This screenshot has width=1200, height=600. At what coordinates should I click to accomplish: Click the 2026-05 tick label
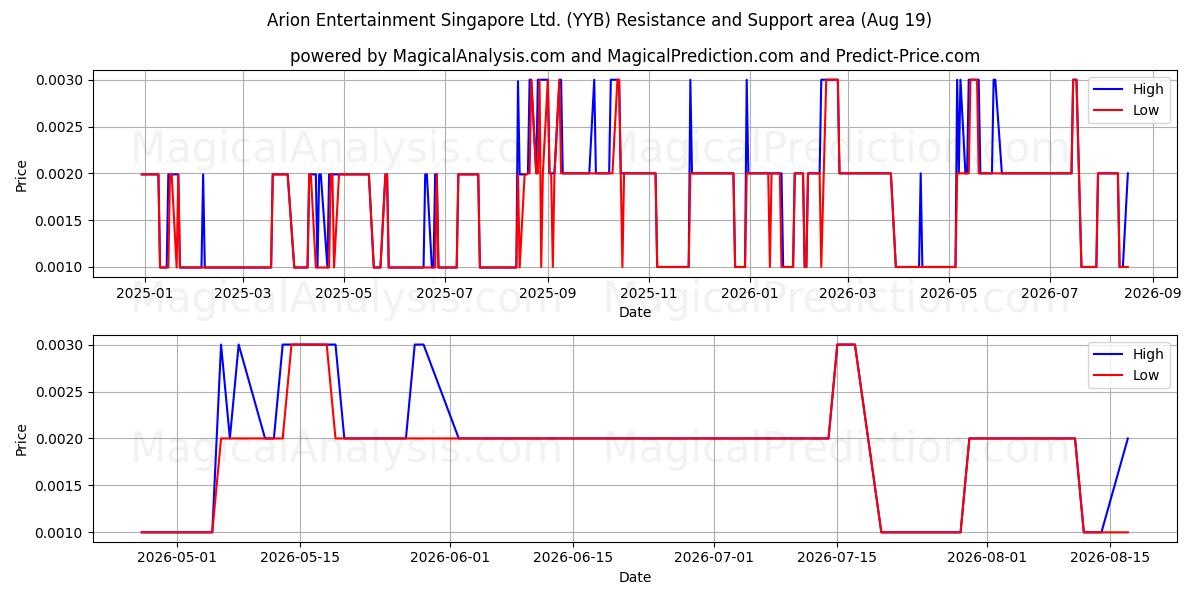[x=949, y=293]
